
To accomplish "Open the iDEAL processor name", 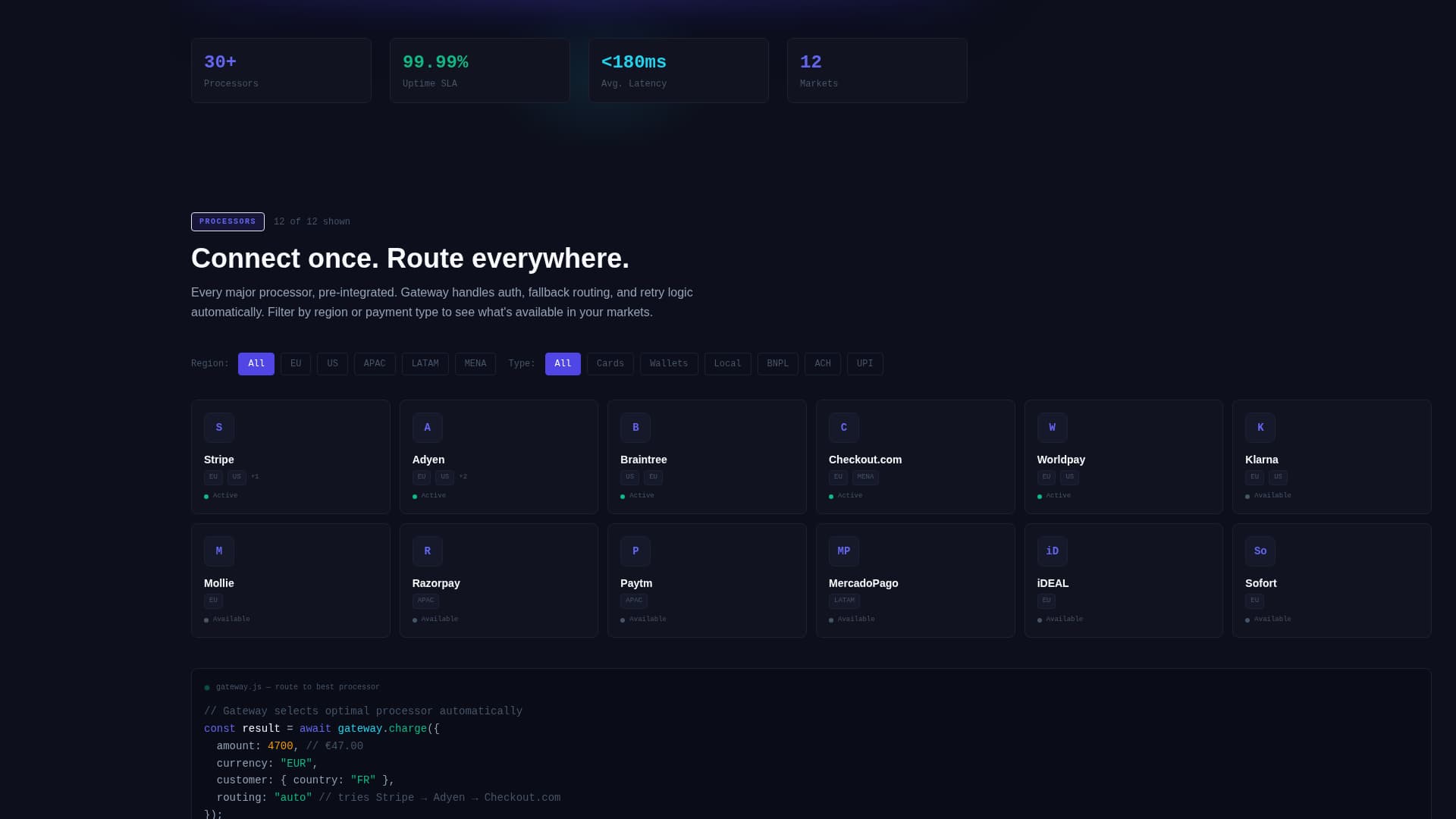I will (x=1053, y=583).
